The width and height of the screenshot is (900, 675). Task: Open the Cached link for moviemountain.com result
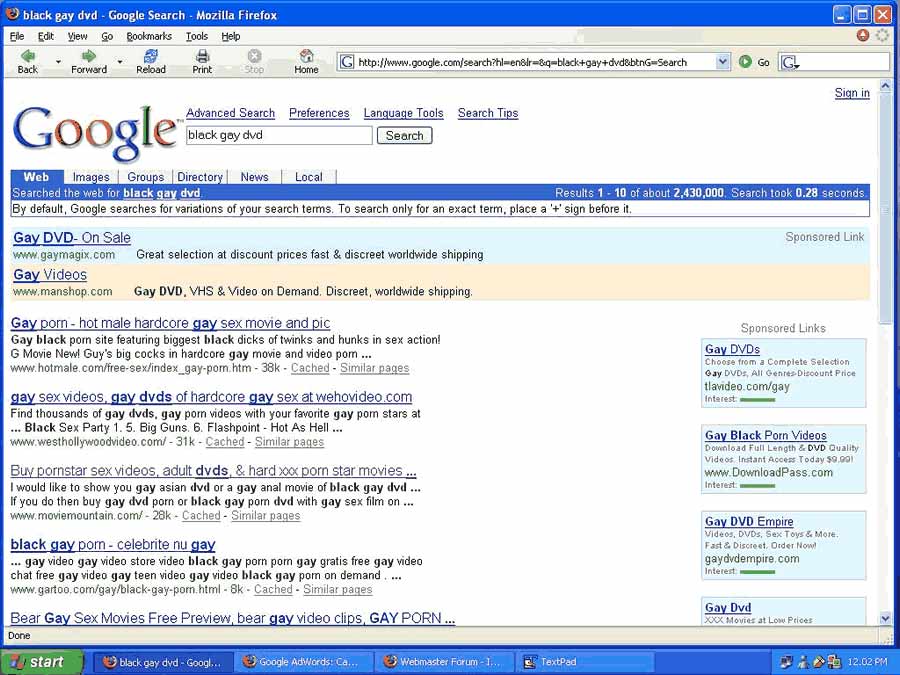[x=201, y=515]
